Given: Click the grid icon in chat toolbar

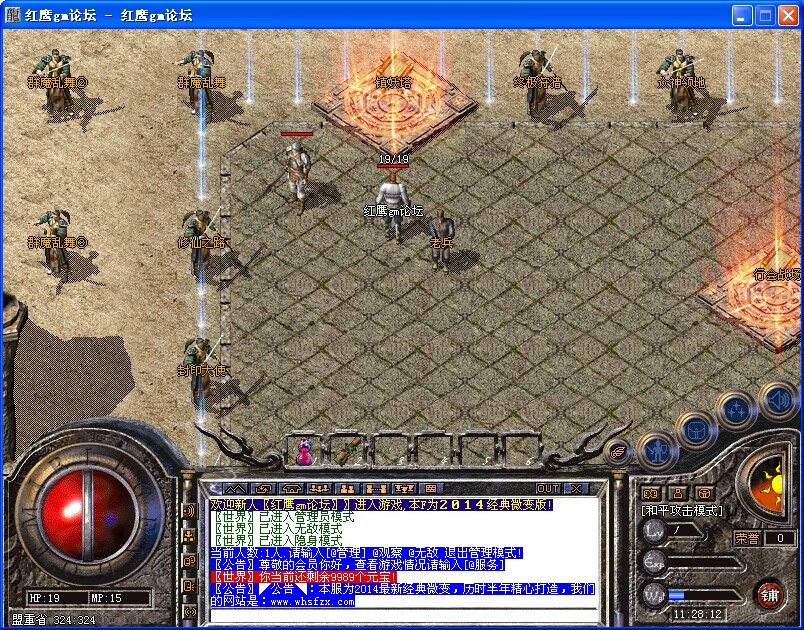Looking at the screenshot, I should 431,488.
